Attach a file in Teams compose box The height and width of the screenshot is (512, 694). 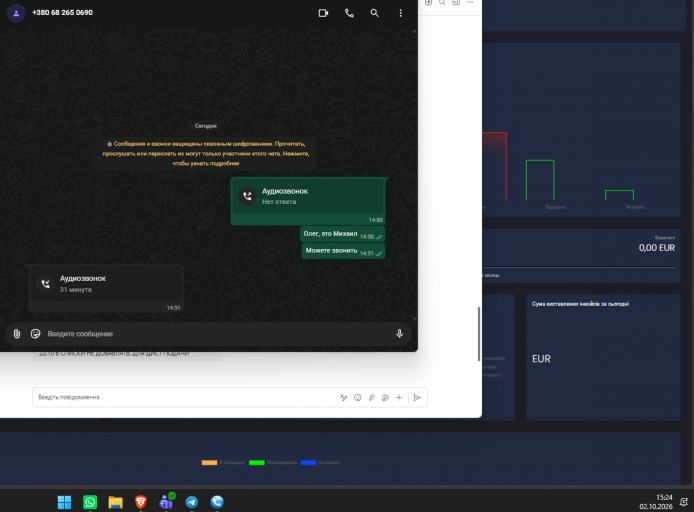coord(372,397)
